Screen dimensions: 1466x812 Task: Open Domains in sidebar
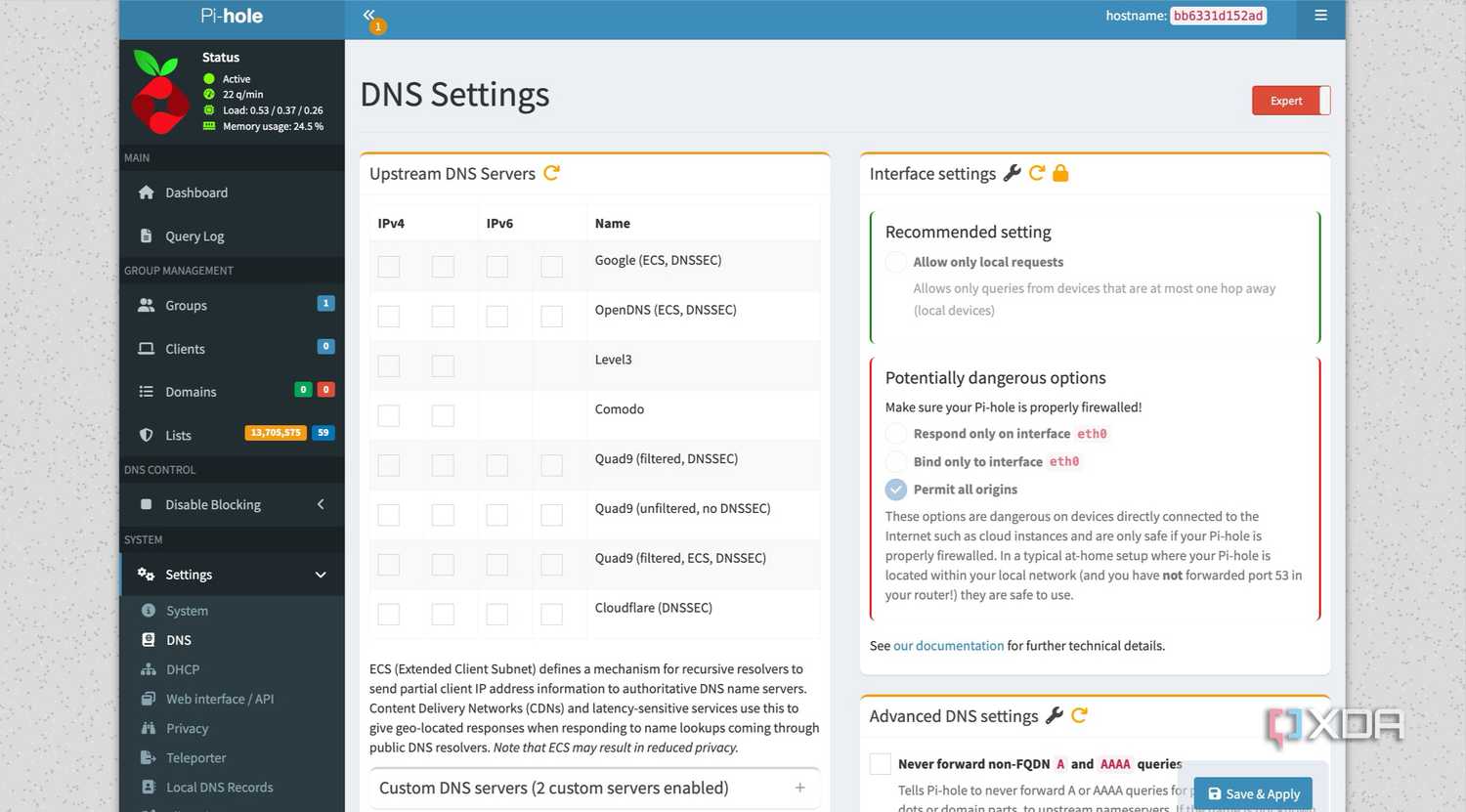[x=232, y=392]
